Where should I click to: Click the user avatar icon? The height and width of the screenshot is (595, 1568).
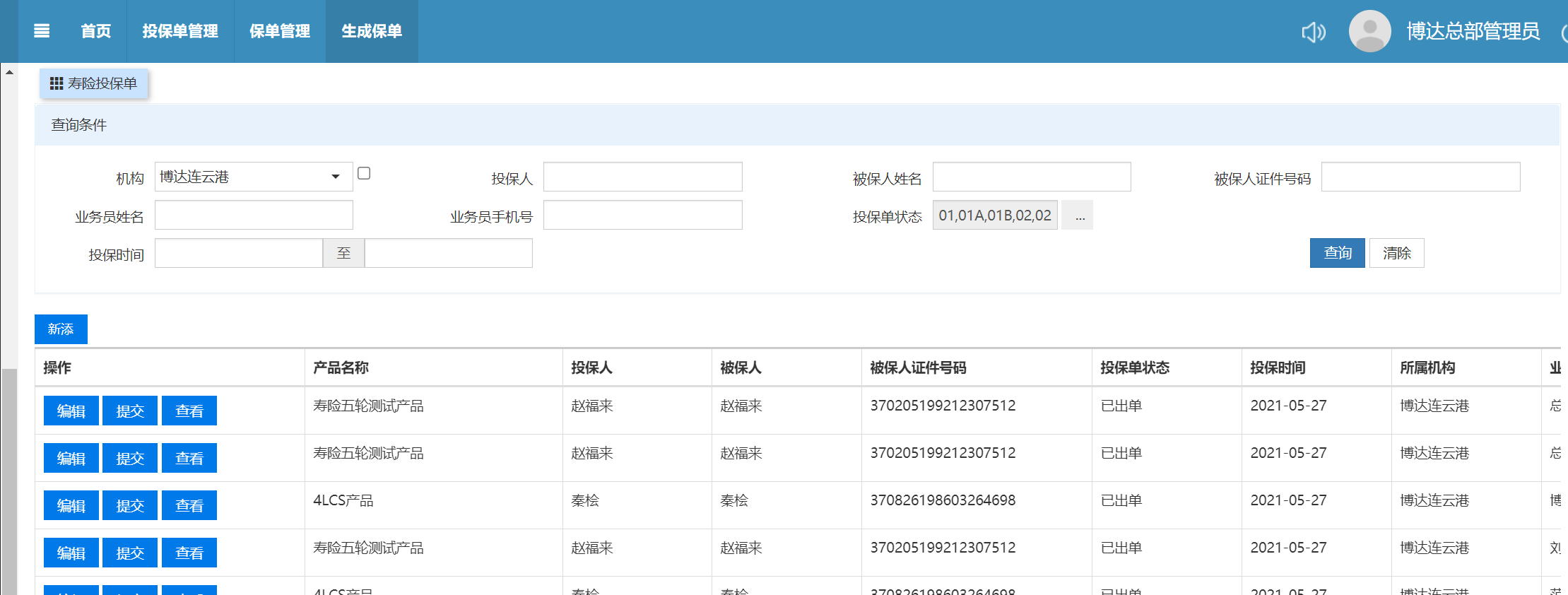(x=1369, y=31)
